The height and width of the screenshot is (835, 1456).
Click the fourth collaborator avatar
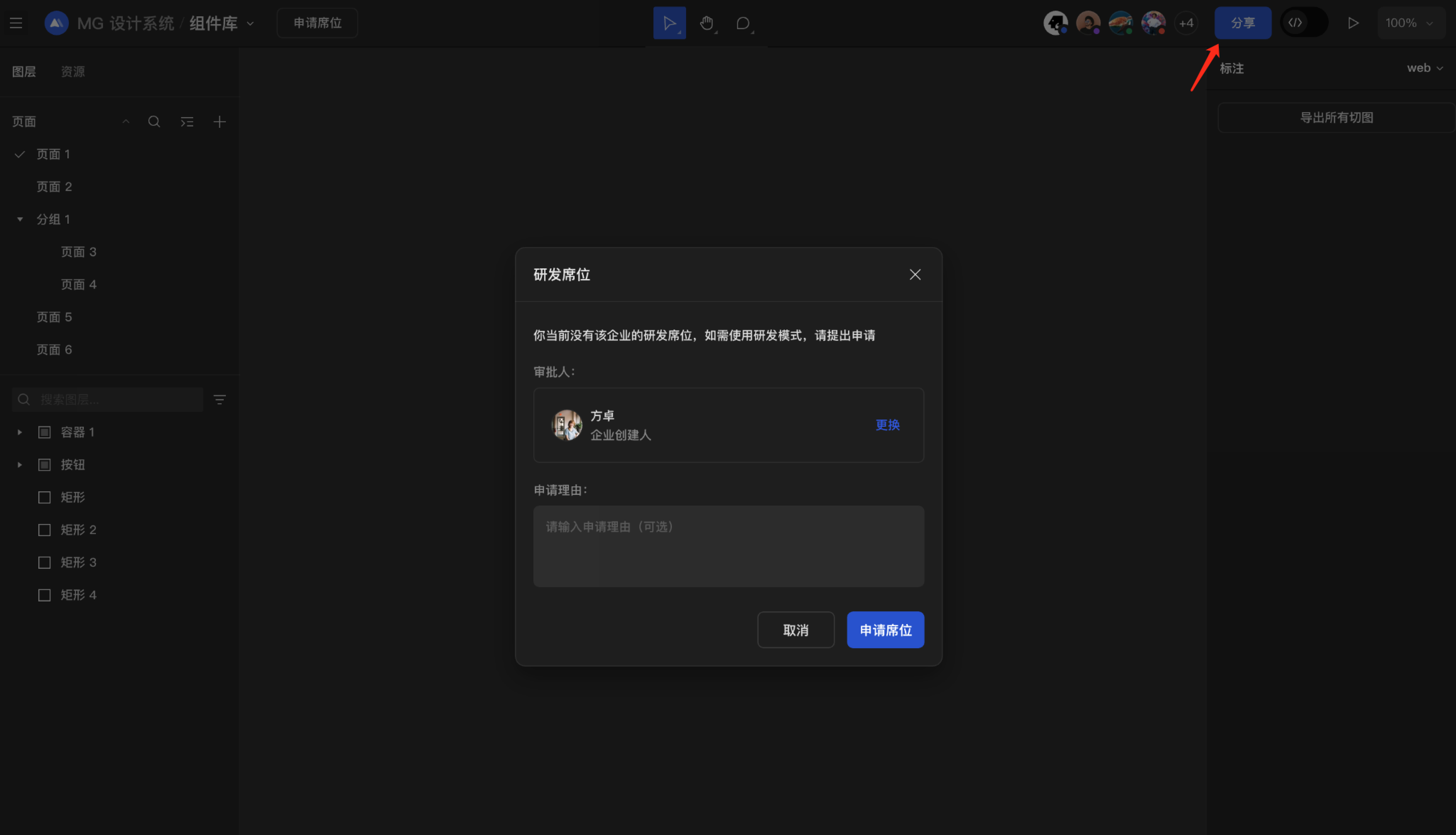[1154, 23]
